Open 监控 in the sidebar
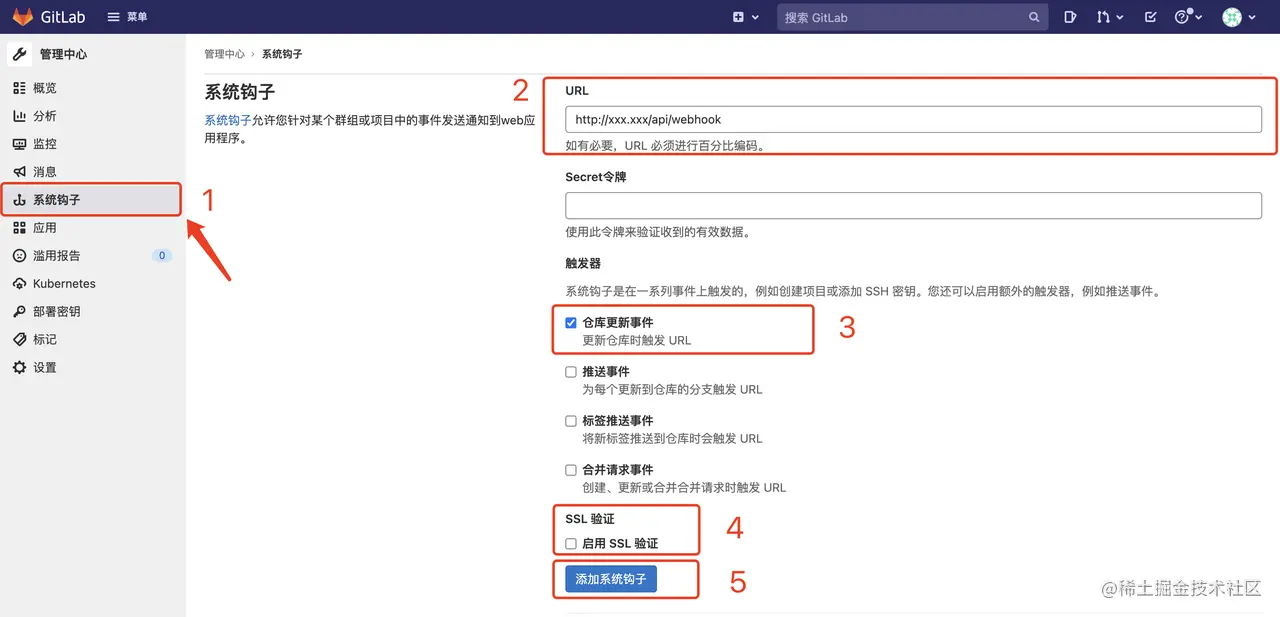This screenshot has width=1280, height=617. tap(93, 144)
